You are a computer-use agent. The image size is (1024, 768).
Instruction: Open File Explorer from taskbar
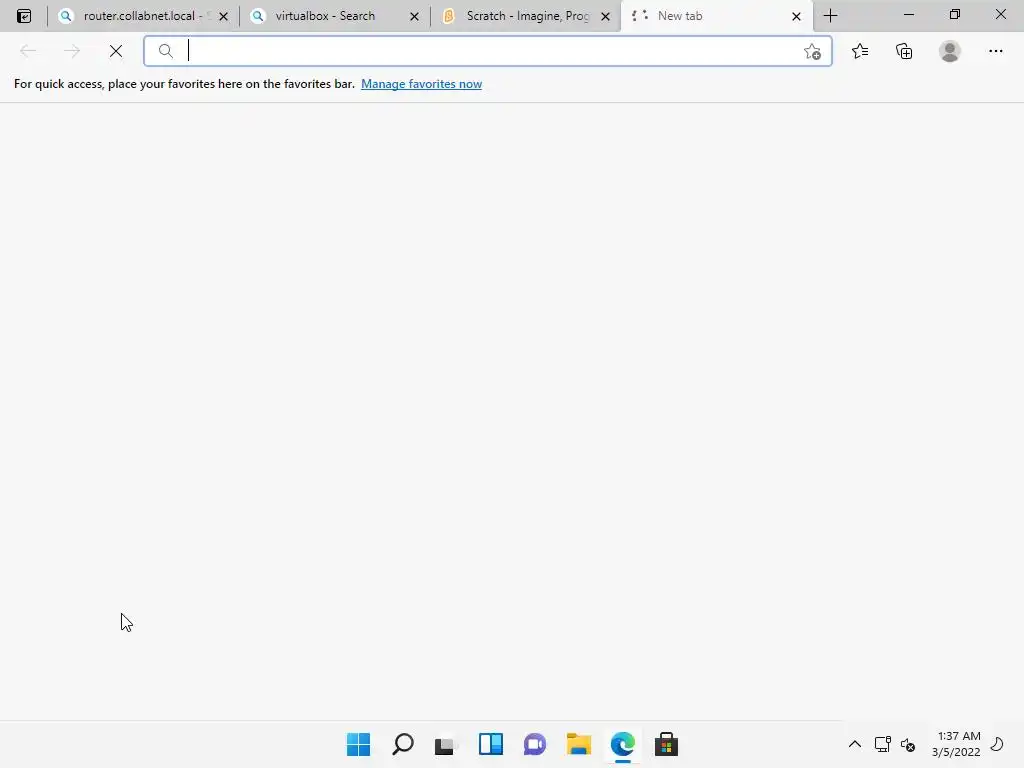pyautogui.click(x=579, y=744)
